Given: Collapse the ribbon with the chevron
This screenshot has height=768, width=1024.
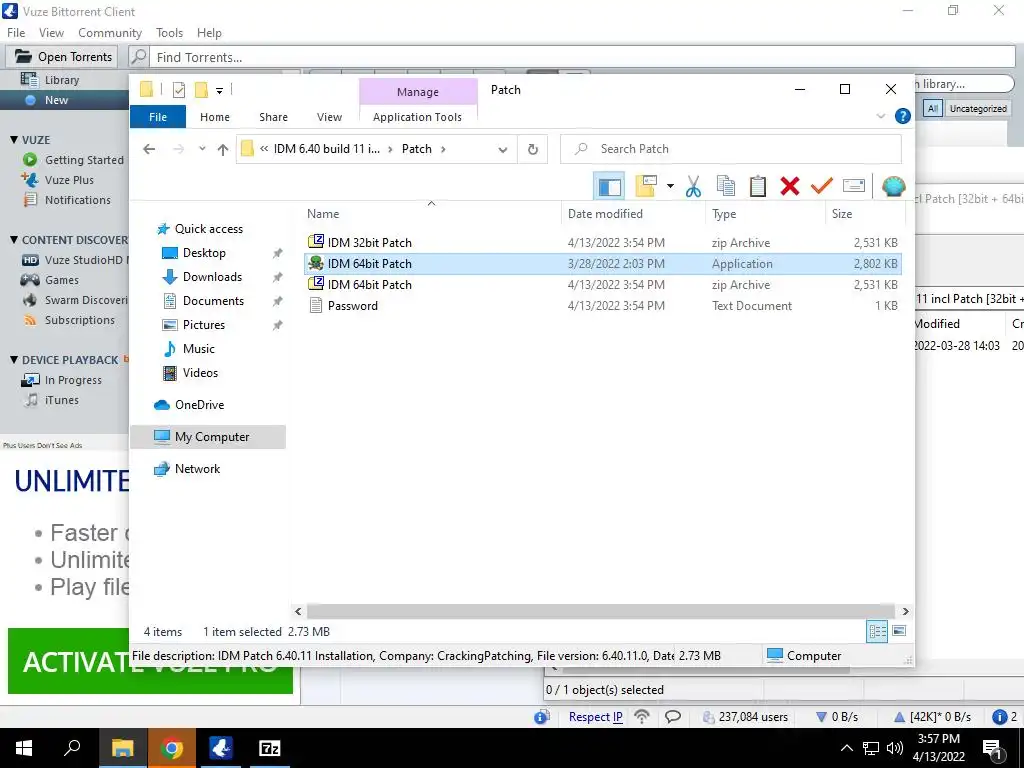Looking at the screenshot, I should [x=881, y=116].
